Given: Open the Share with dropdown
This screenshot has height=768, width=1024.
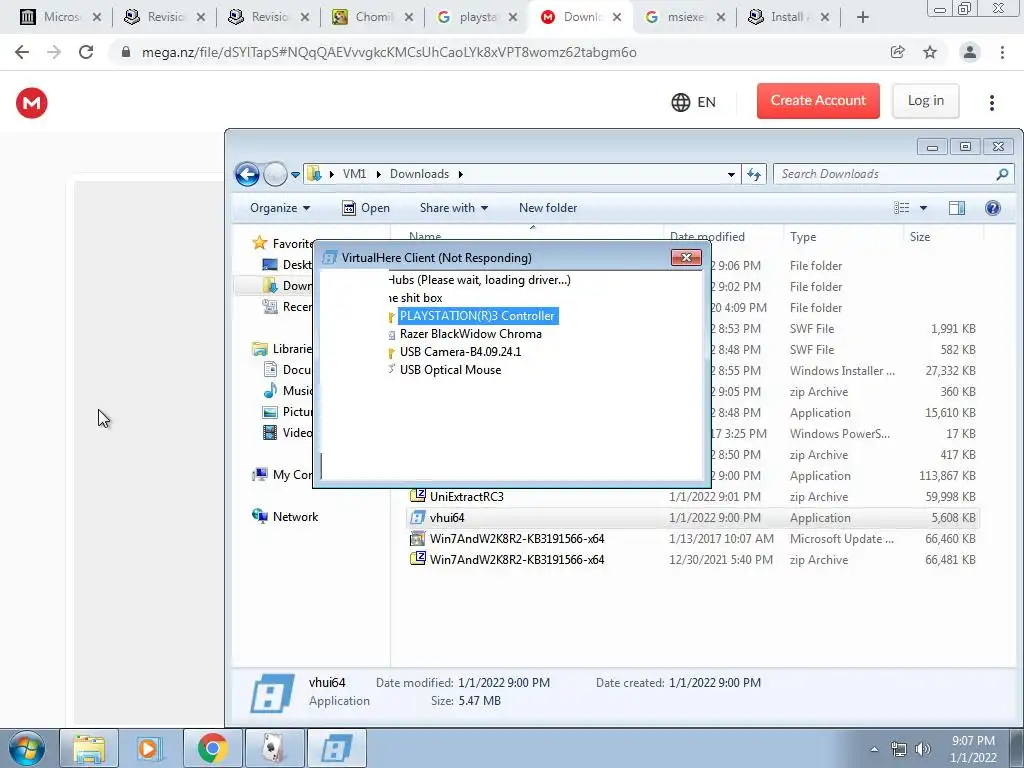Looking at the screenshot, I should pyautogui.click(x=454, y=208).
